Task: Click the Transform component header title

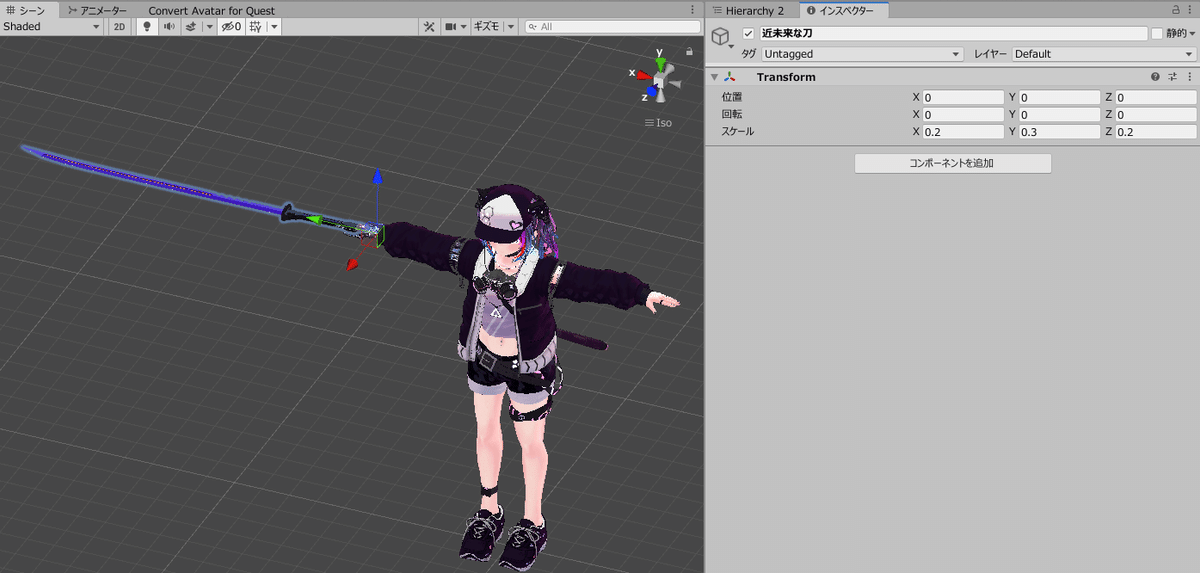Action: pyautogui.click(x=786, y=77)
